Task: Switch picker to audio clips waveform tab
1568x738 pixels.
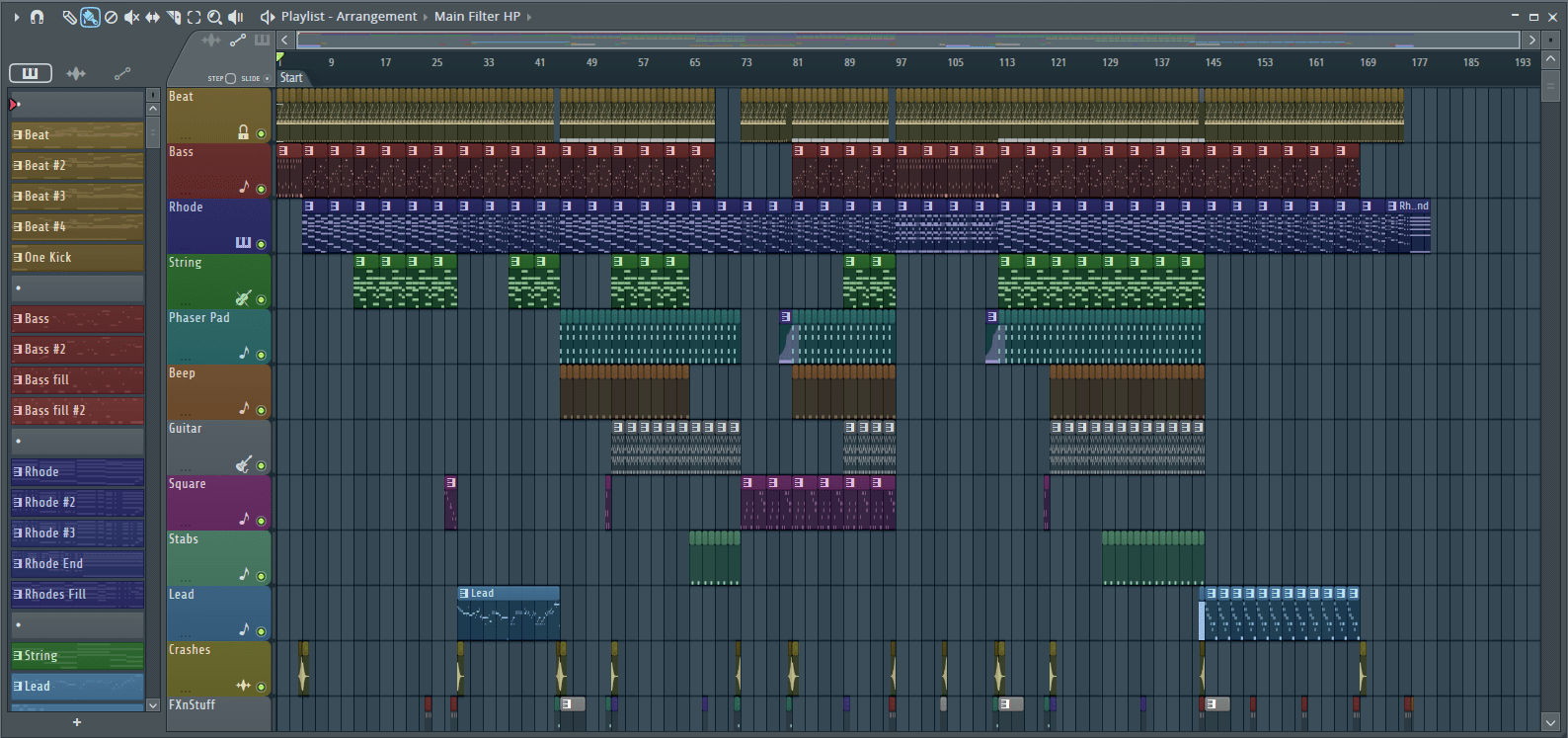Action: point(76,73)
